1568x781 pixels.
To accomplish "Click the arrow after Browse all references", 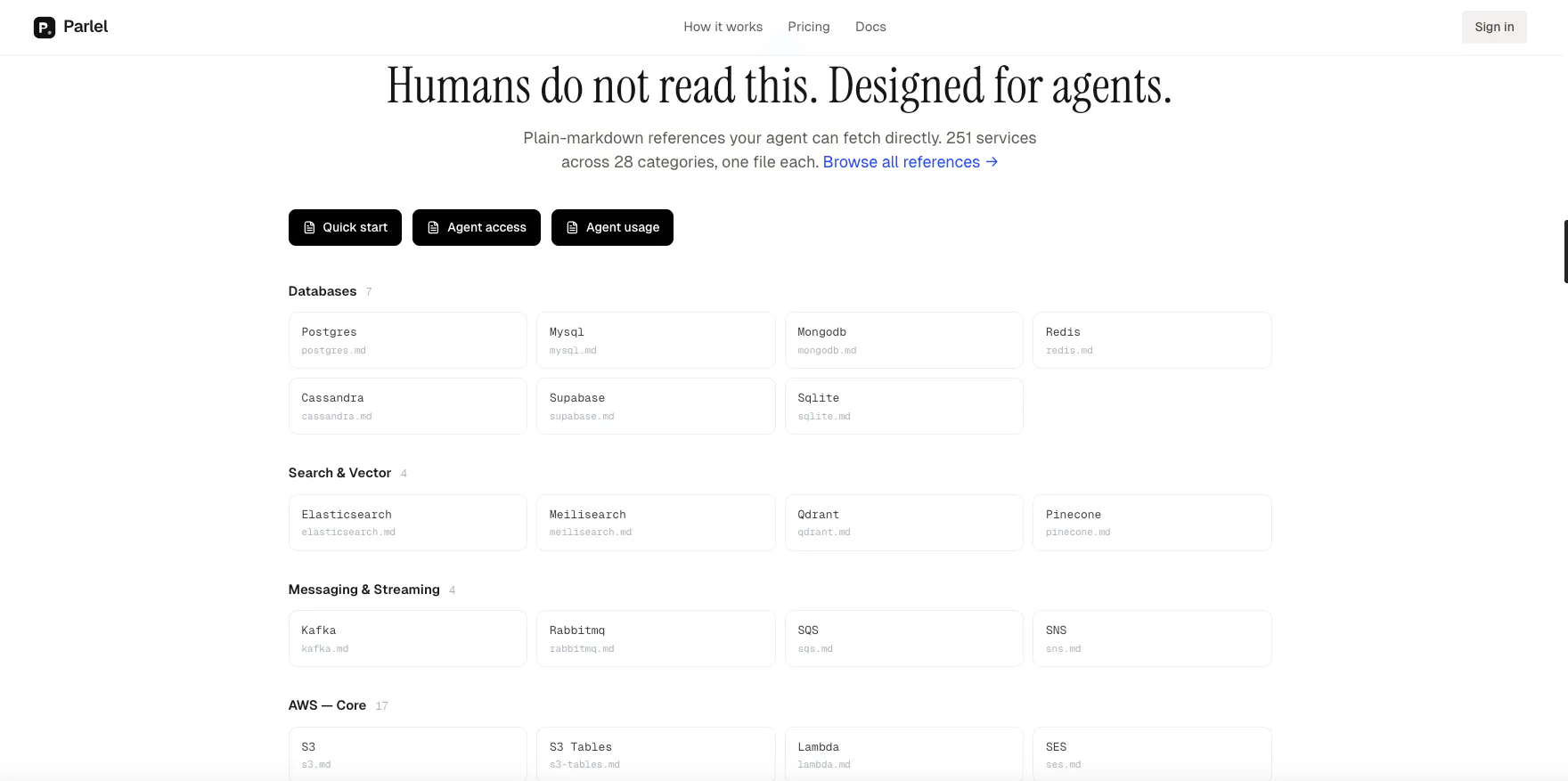I will [x=992, y=162].
